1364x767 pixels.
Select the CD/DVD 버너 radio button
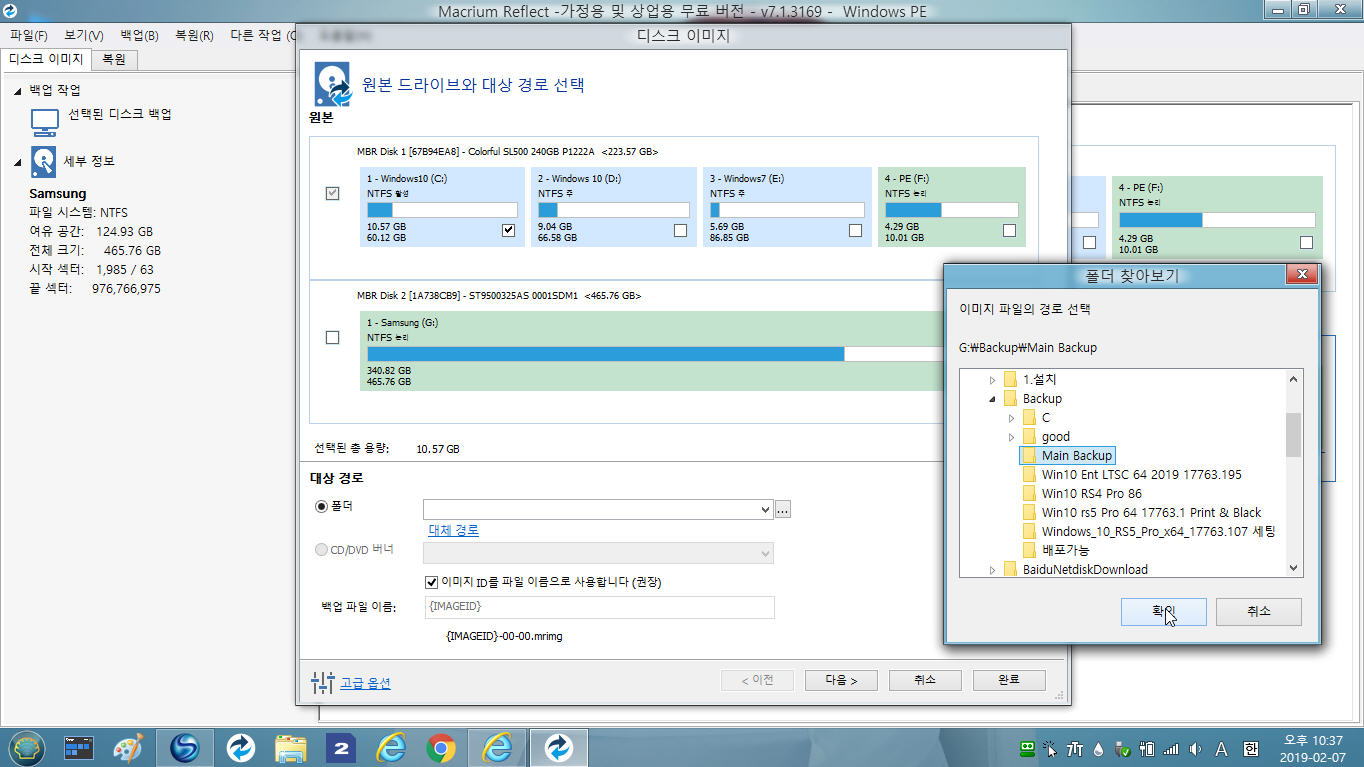(x=321, y=549)
